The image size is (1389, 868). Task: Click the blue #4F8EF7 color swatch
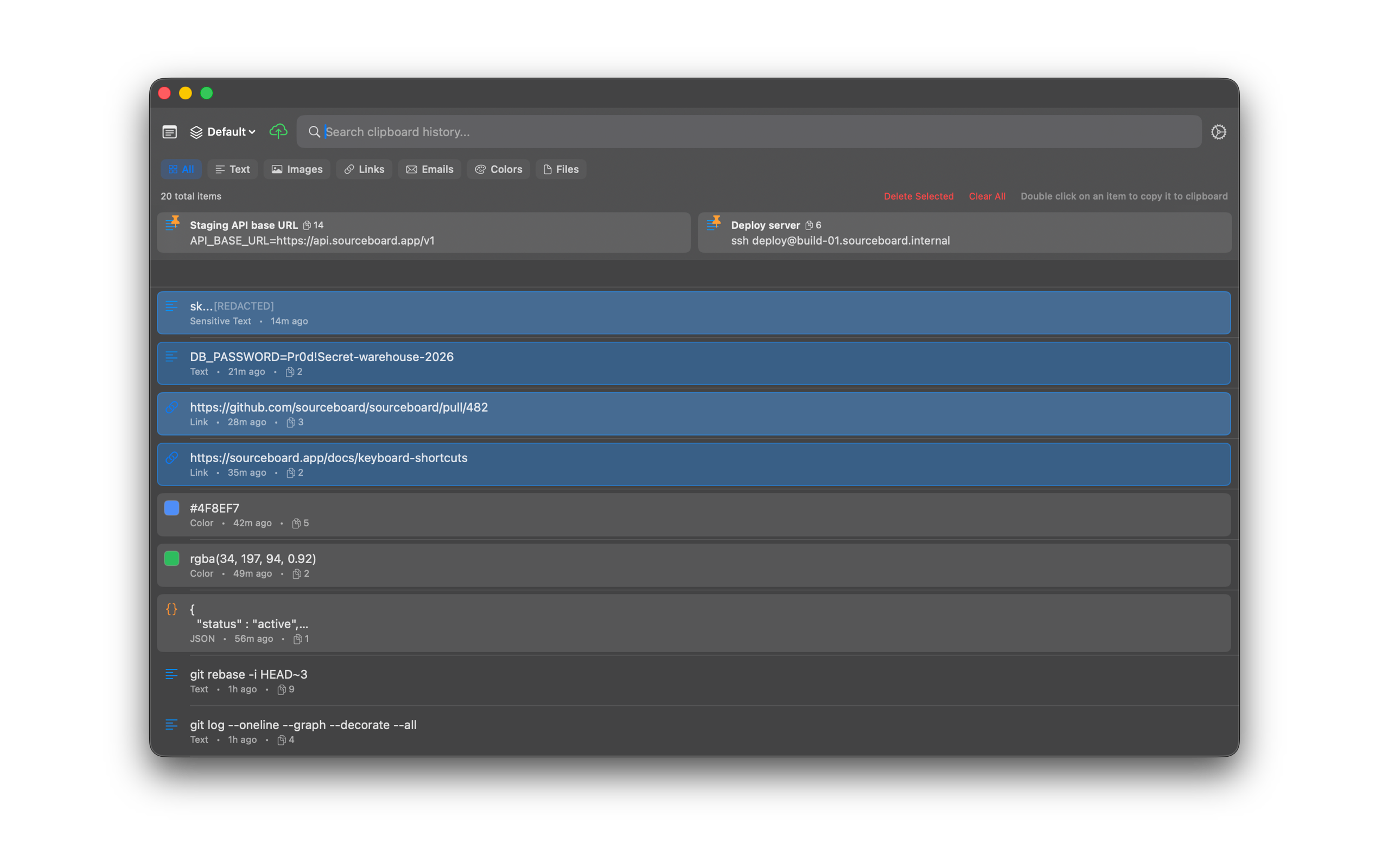tap(171, 508)
